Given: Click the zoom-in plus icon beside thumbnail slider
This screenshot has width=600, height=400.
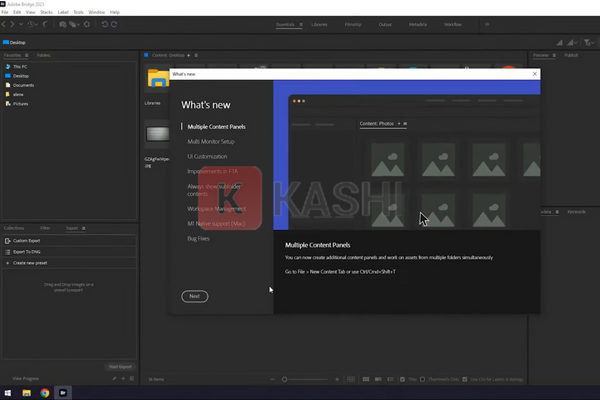Looking at the screenshot, I should tap(337, 379).
